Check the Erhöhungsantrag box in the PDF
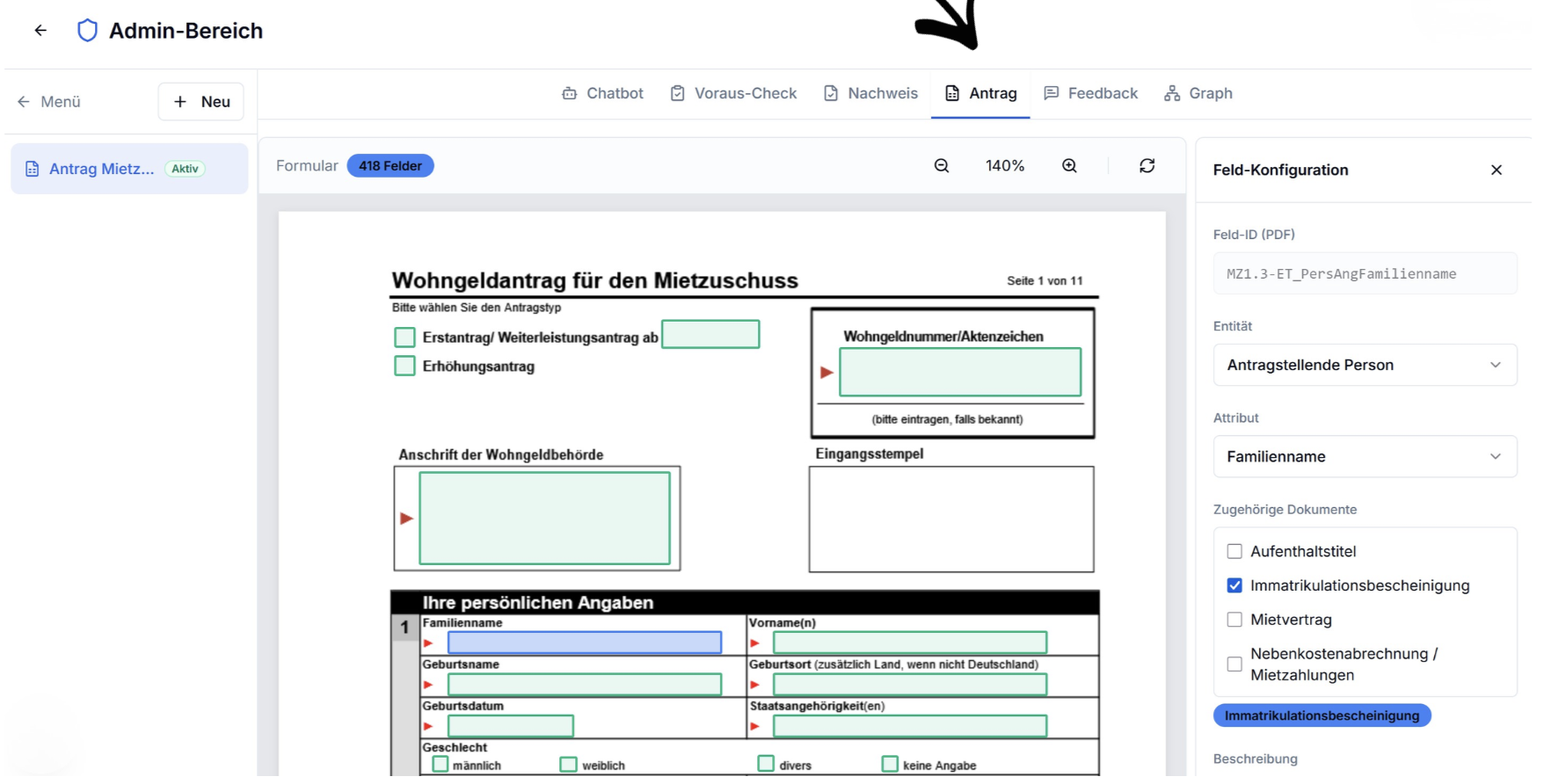This screenshot has height=784, width=1558. [404, 367]
